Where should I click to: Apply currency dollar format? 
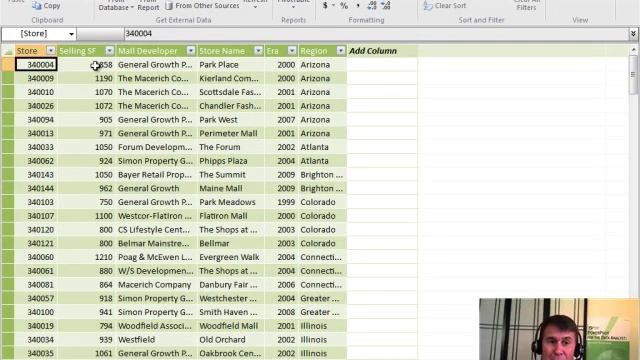coord(325,6)
